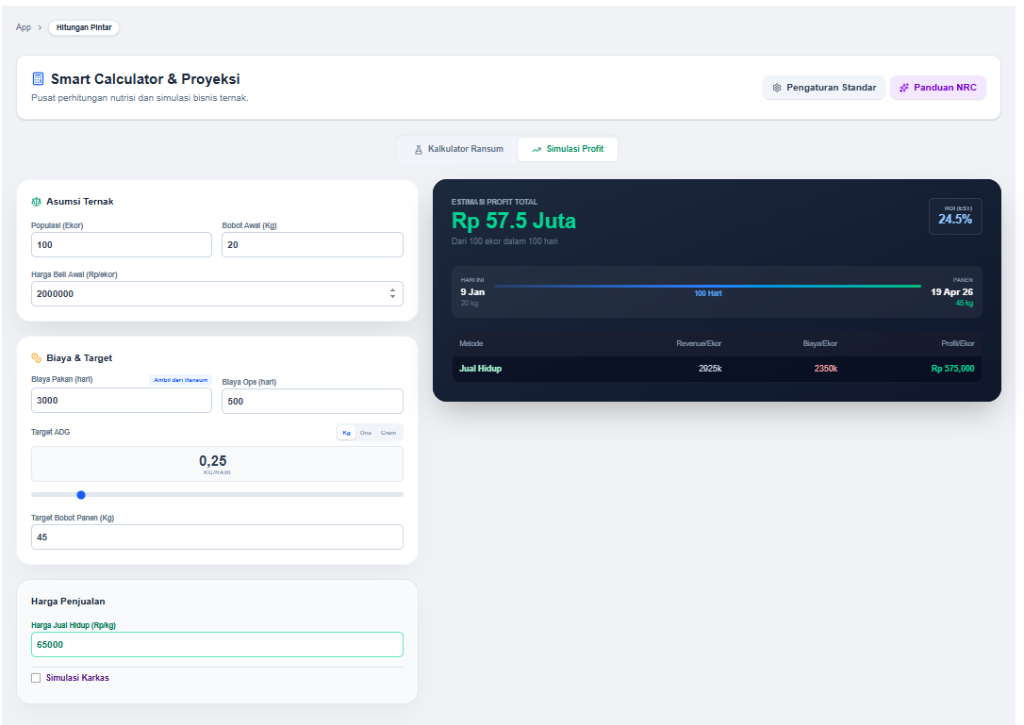The width and height of the screenshot is (1024, 725).
Task: Click the gear icon in Pengaturan Standar
Action: coord(777,88)
